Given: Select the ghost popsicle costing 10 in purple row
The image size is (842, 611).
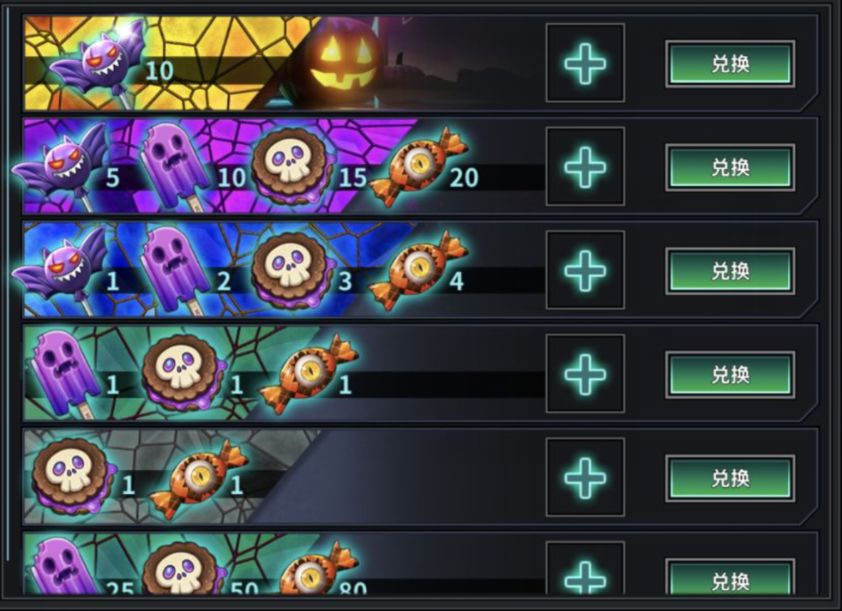Looking at the screenshot, I should [x=175, y=166].
